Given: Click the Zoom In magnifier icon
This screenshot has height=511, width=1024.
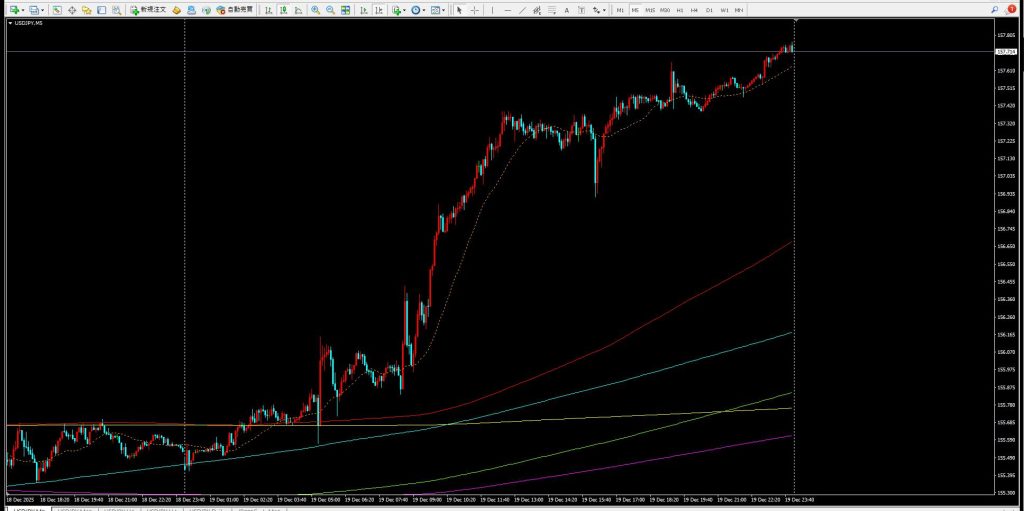Looking at the screenshot, I should (315, 10).
